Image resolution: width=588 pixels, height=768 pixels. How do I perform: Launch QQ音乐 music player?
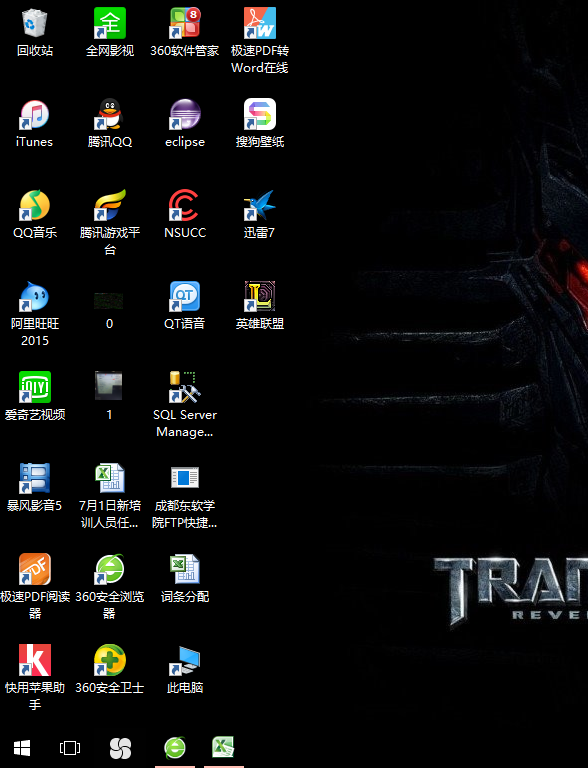click(x=34, y=205)
